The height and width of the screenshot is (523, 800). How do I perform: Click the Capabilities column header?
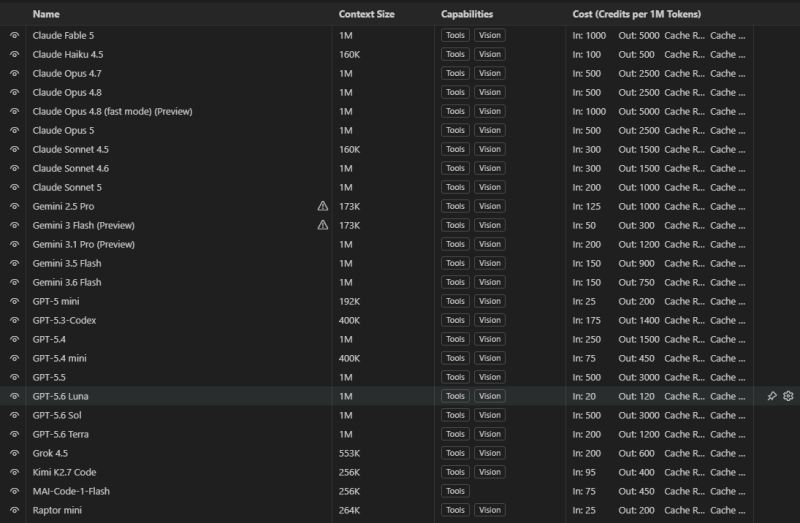[x=467, y=14]
